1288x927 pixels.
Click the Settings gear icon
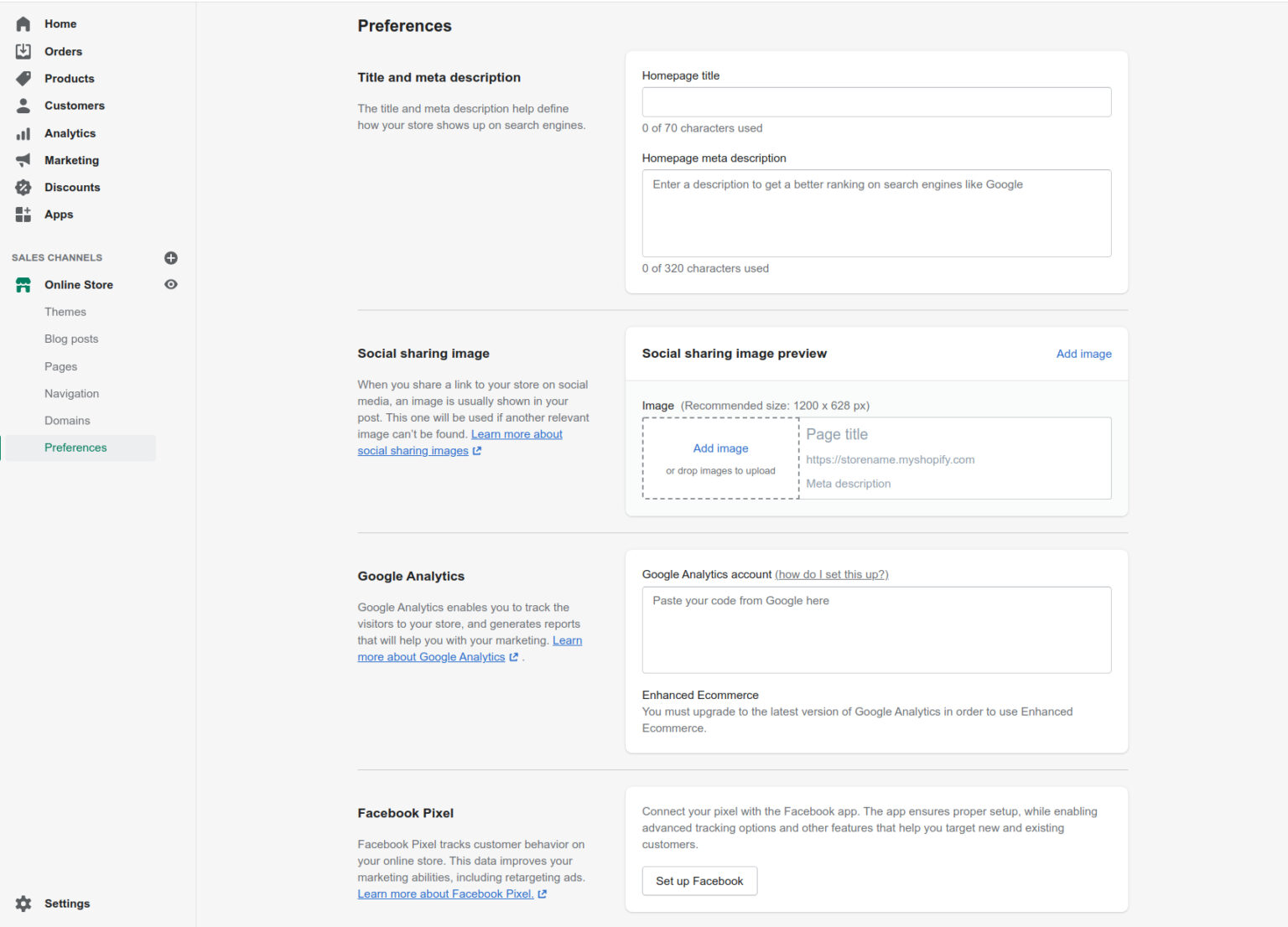point(23,904)
